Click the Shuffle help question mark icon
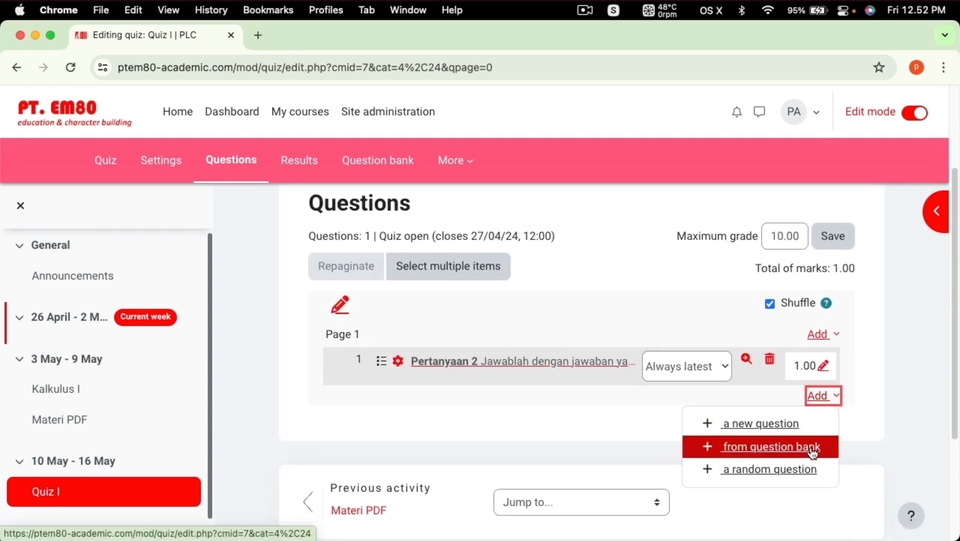 (x=826, y=303)
